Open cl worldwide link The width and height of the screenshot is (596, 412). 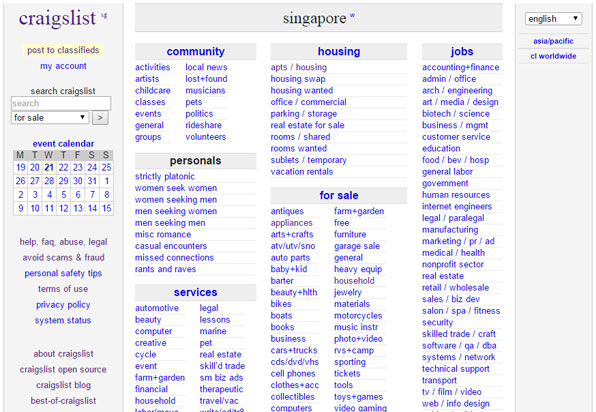pos(553,56)
